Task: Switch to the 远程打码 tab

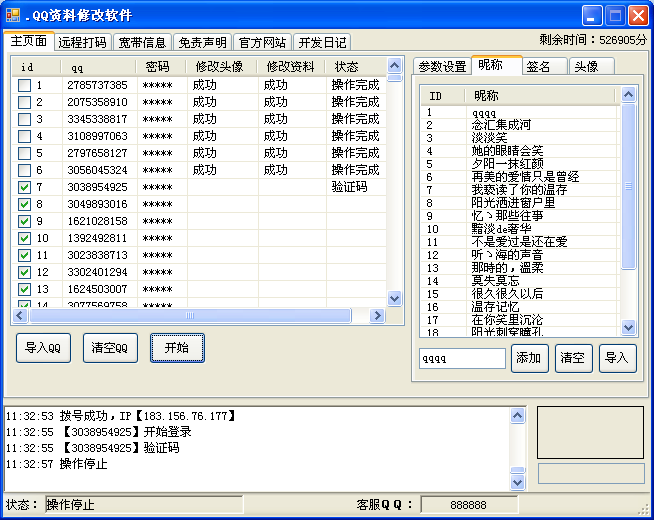Action: click(x=82, y=43)
